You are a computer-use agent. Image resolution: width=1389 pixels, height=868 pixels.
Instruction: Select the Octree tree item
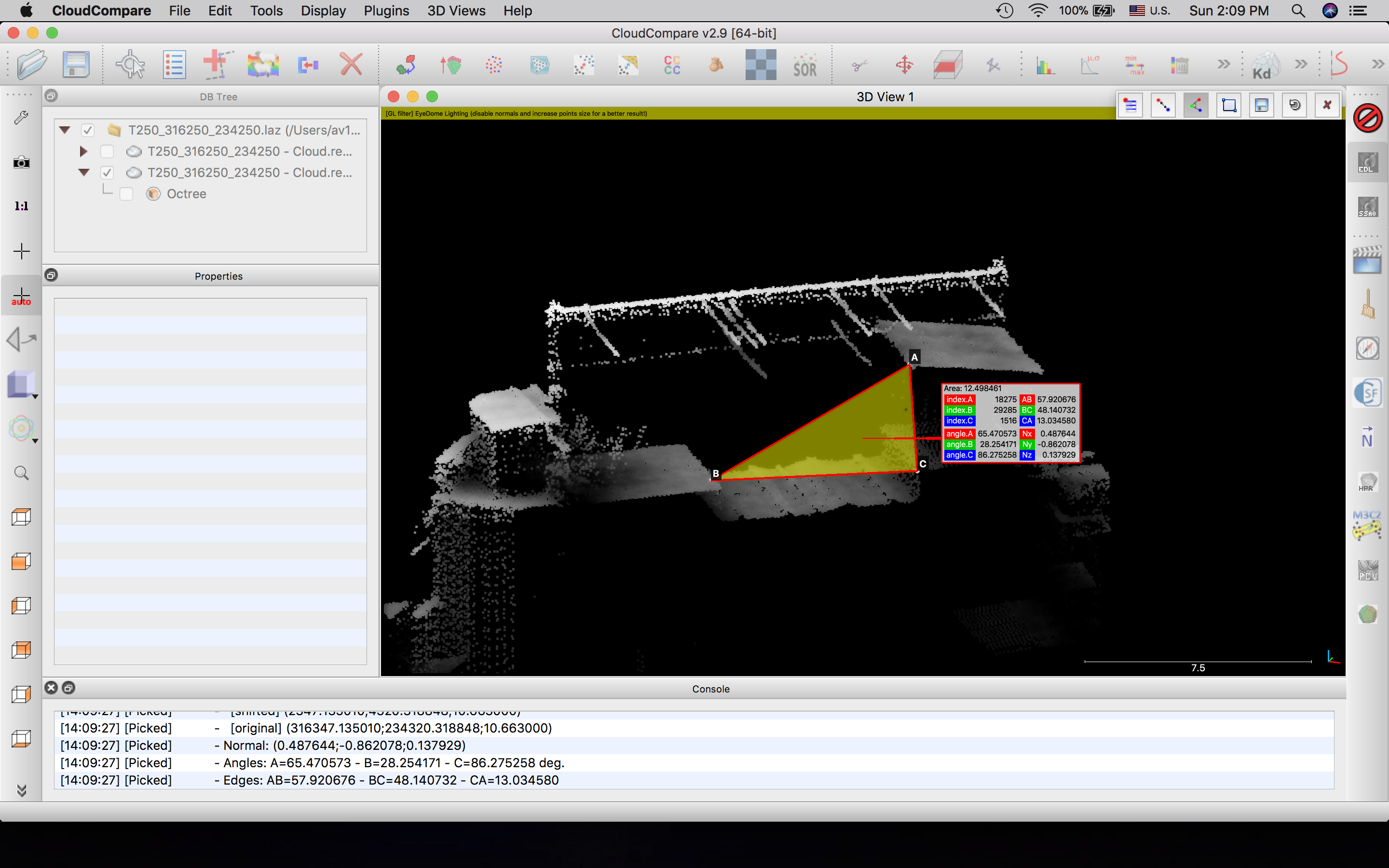[186, 194]
